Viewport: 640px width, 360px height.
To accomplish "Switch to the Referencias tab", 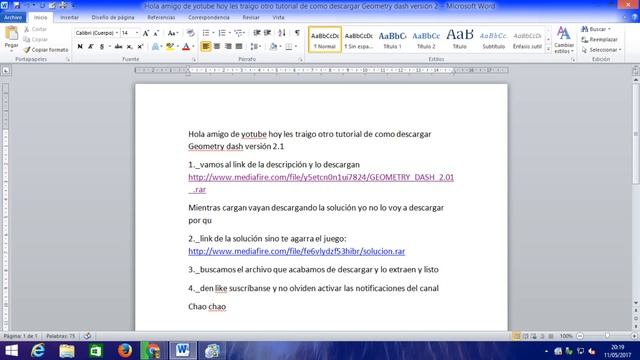I will [x=161, y=18].
